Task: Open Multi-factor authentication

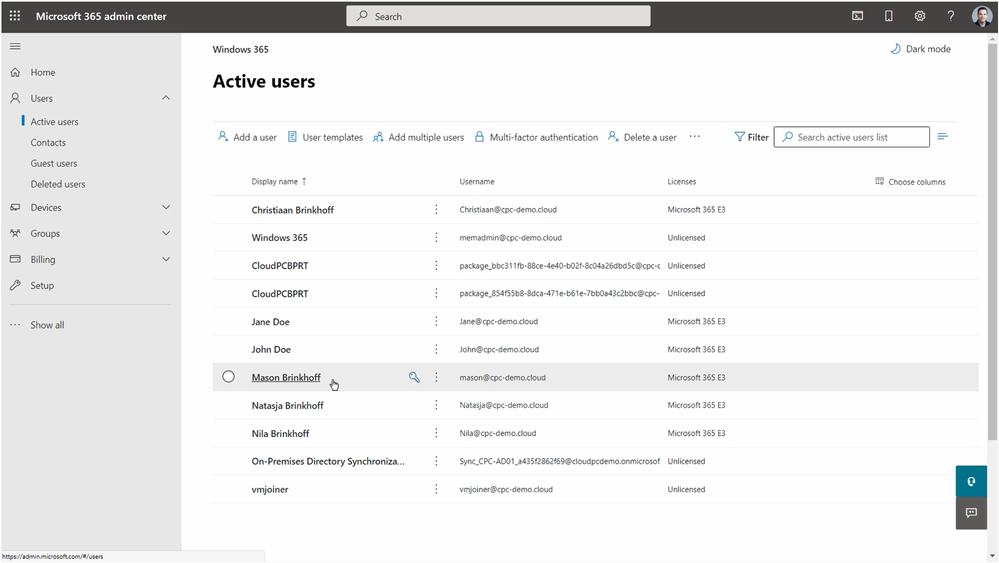Action: click(536, 137)
